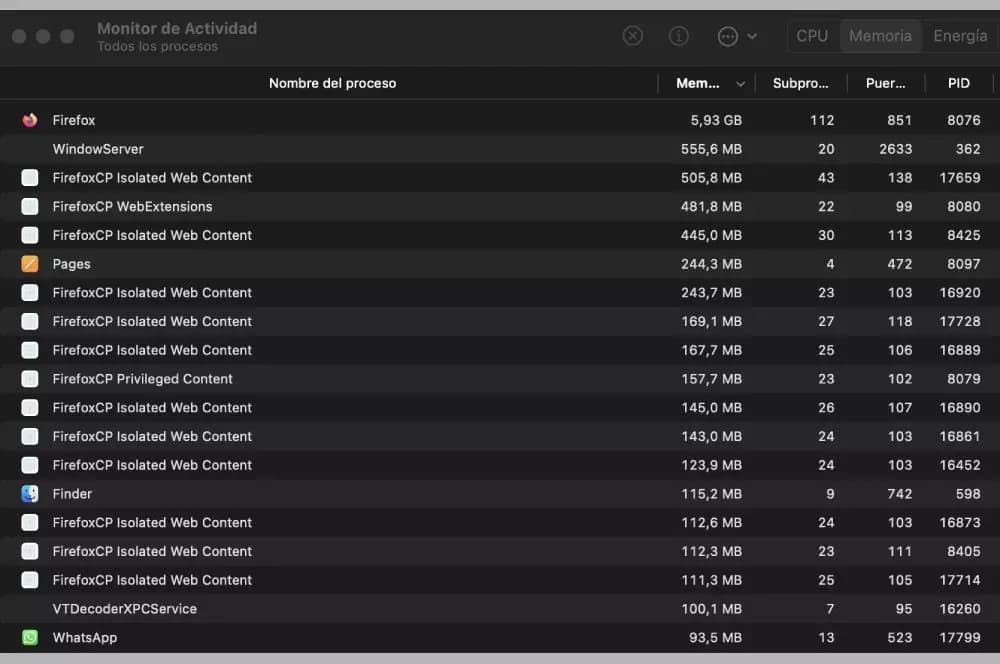Open the ellipsis actions menu
Viewport: 1000px width, 664px height.
pos(728,36)
